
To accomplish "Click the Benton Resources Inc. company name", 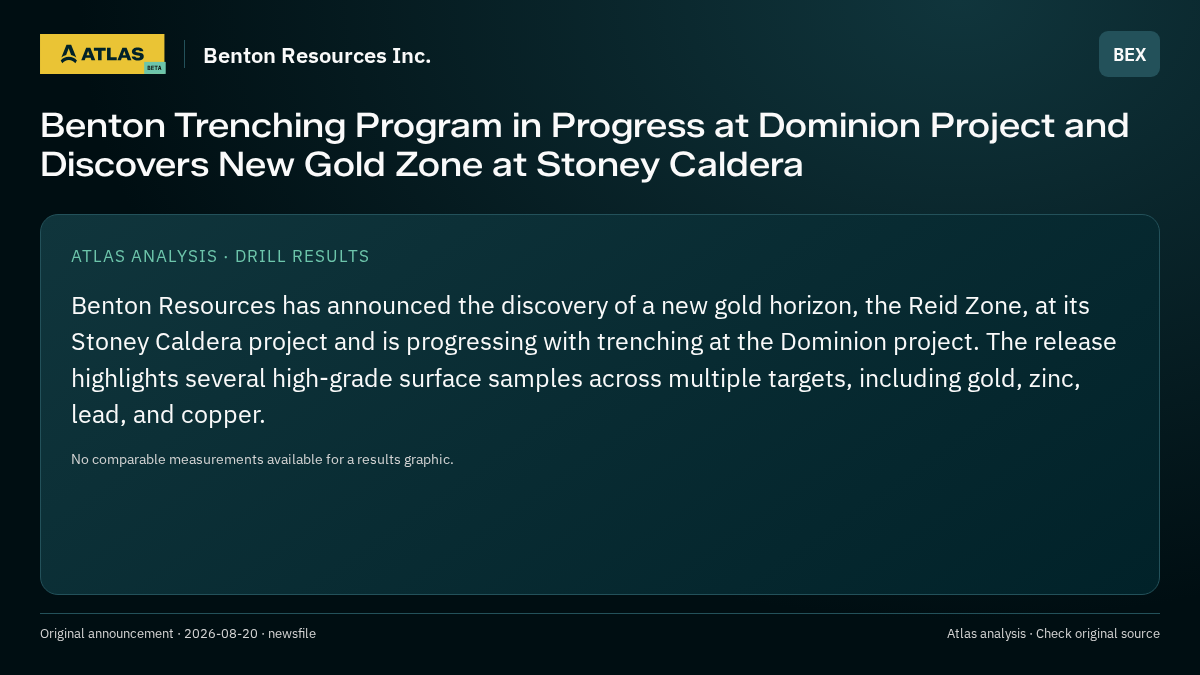I will (317, 56).
